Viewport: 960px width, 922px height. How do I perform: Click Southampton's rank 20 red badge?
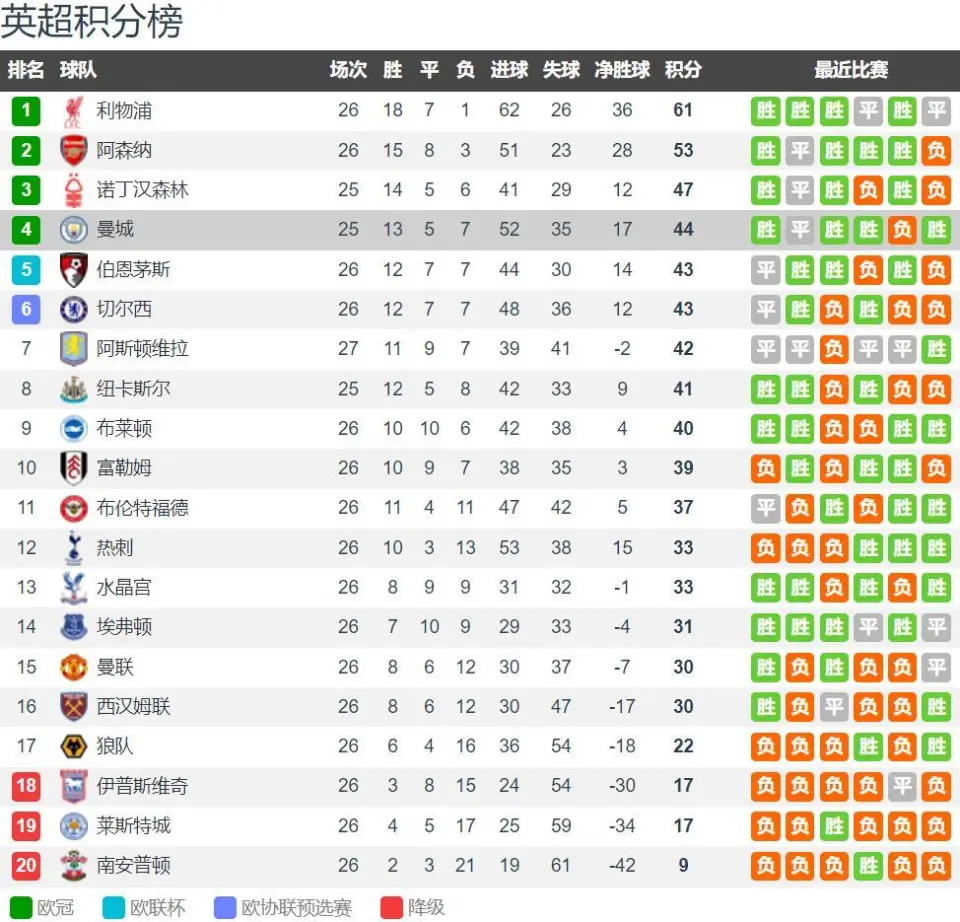pos(26,866)
